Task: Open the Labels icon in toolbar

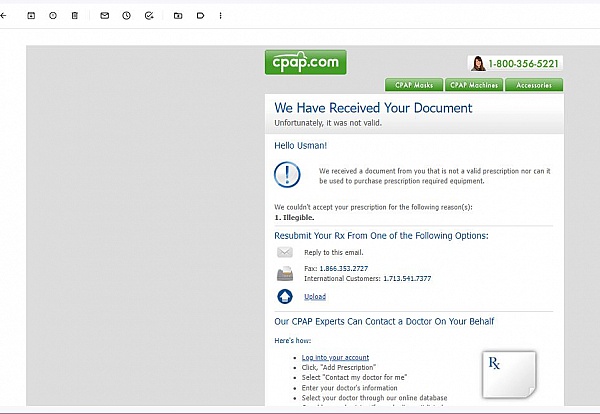Action: pos(200,16)
